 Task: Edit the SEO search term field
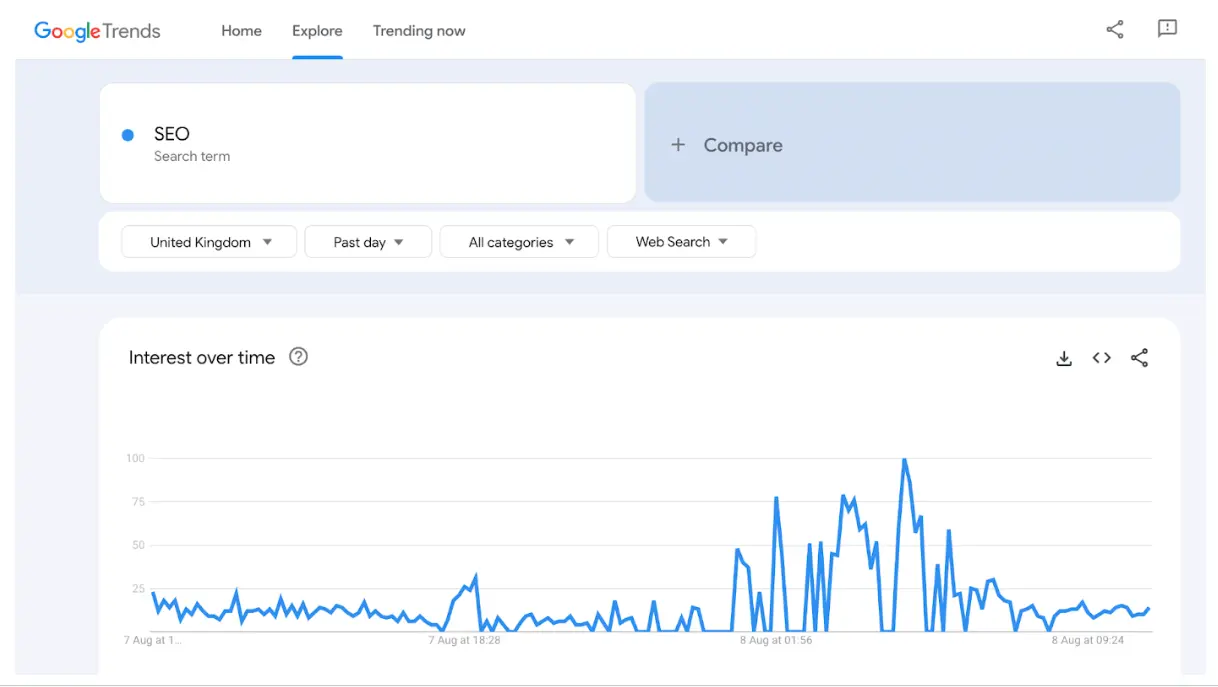click(x=367, y=143)
